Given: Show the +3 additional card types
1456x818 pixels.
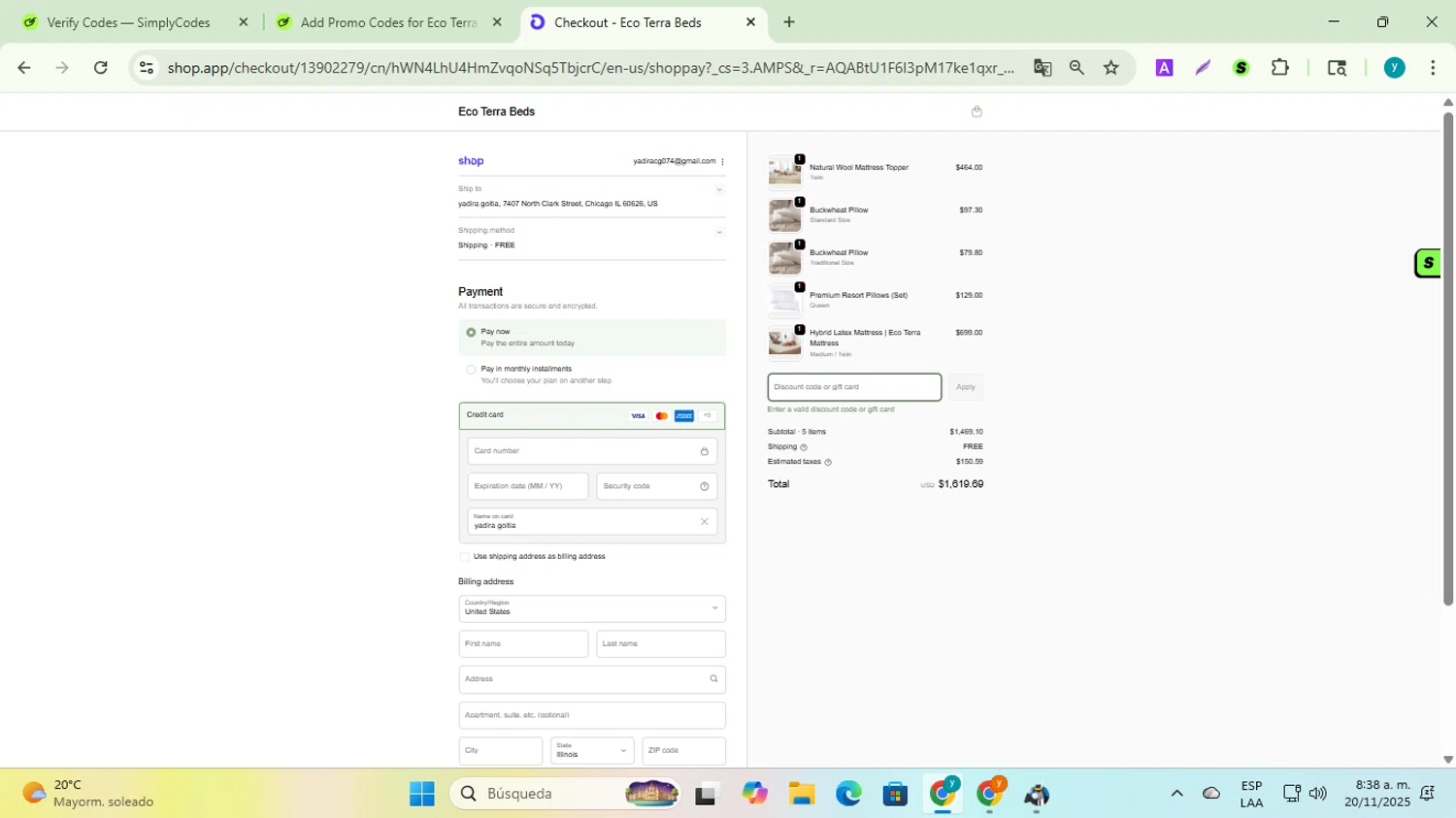Looking at the screenshot, I should [x=708, y=416].
